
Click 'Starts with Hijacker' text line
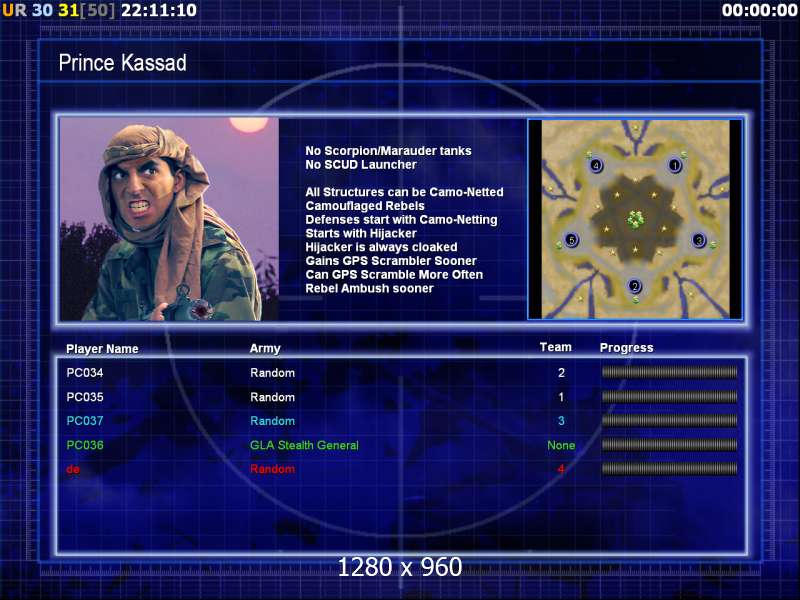coord(361,234)
